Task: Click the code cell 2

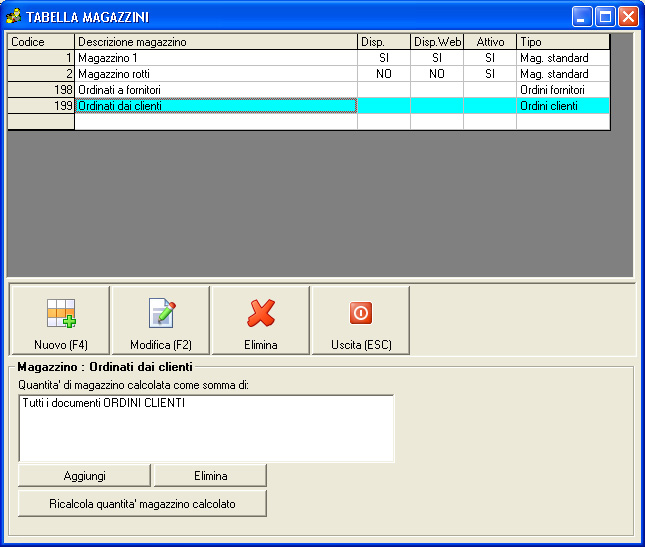Action: pyautogui.click(x=41, y=74)
